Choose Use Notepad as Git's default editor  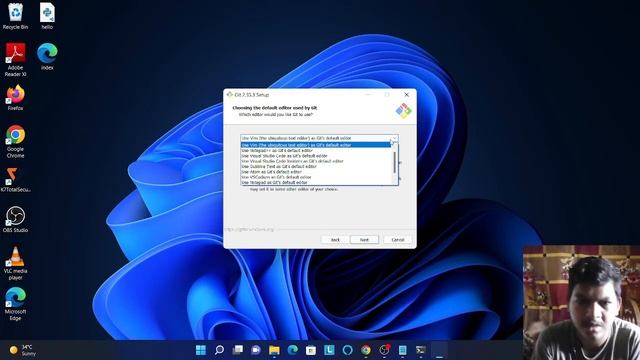[316, 182]
